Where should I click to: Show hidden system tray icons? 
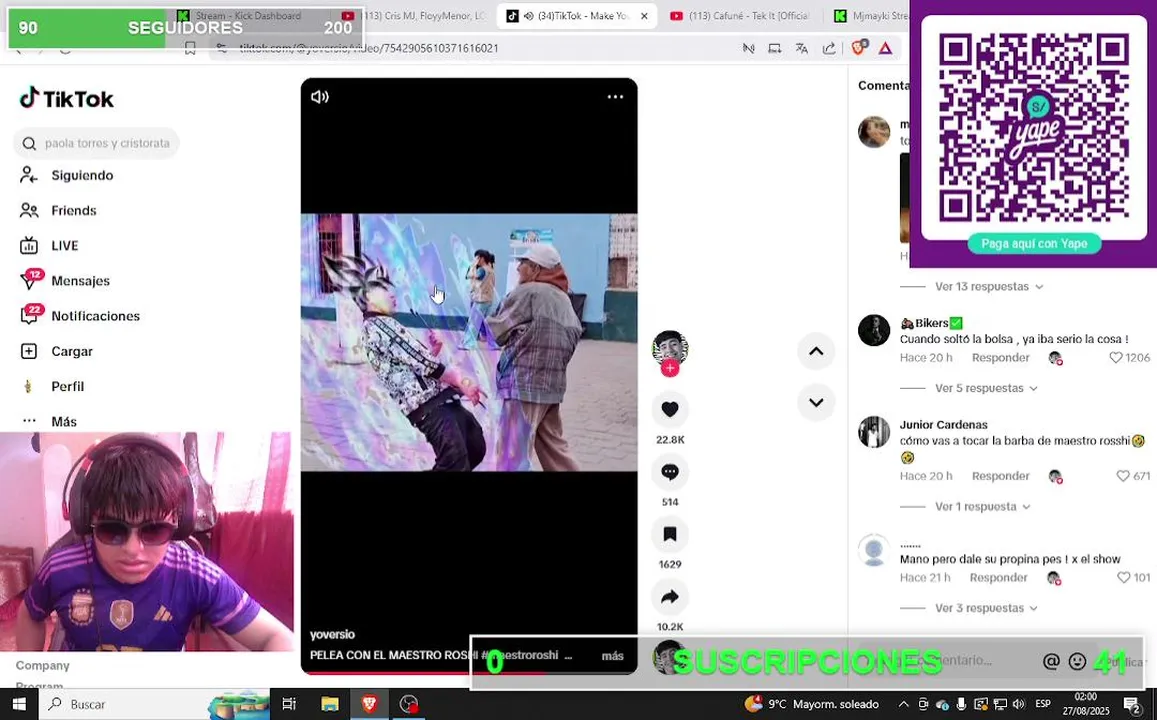tap(903, 705)
